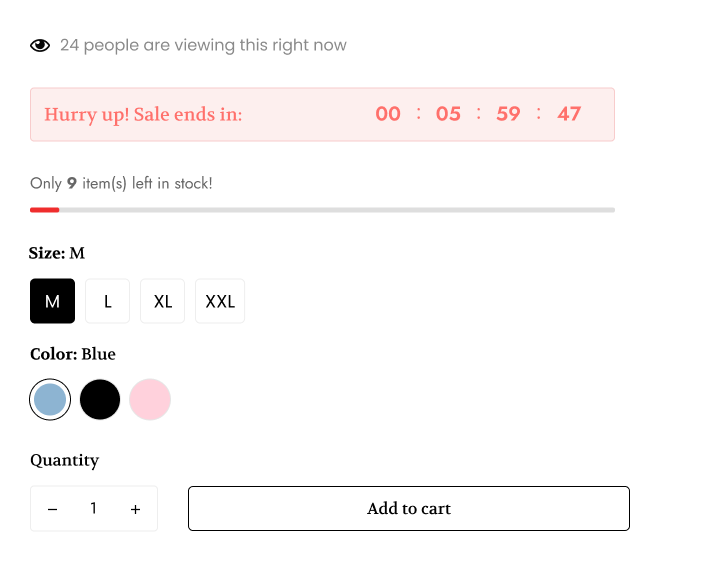Click the items left in stock text
This screenshot has height=578, width=701.
(x=121, y=183)
